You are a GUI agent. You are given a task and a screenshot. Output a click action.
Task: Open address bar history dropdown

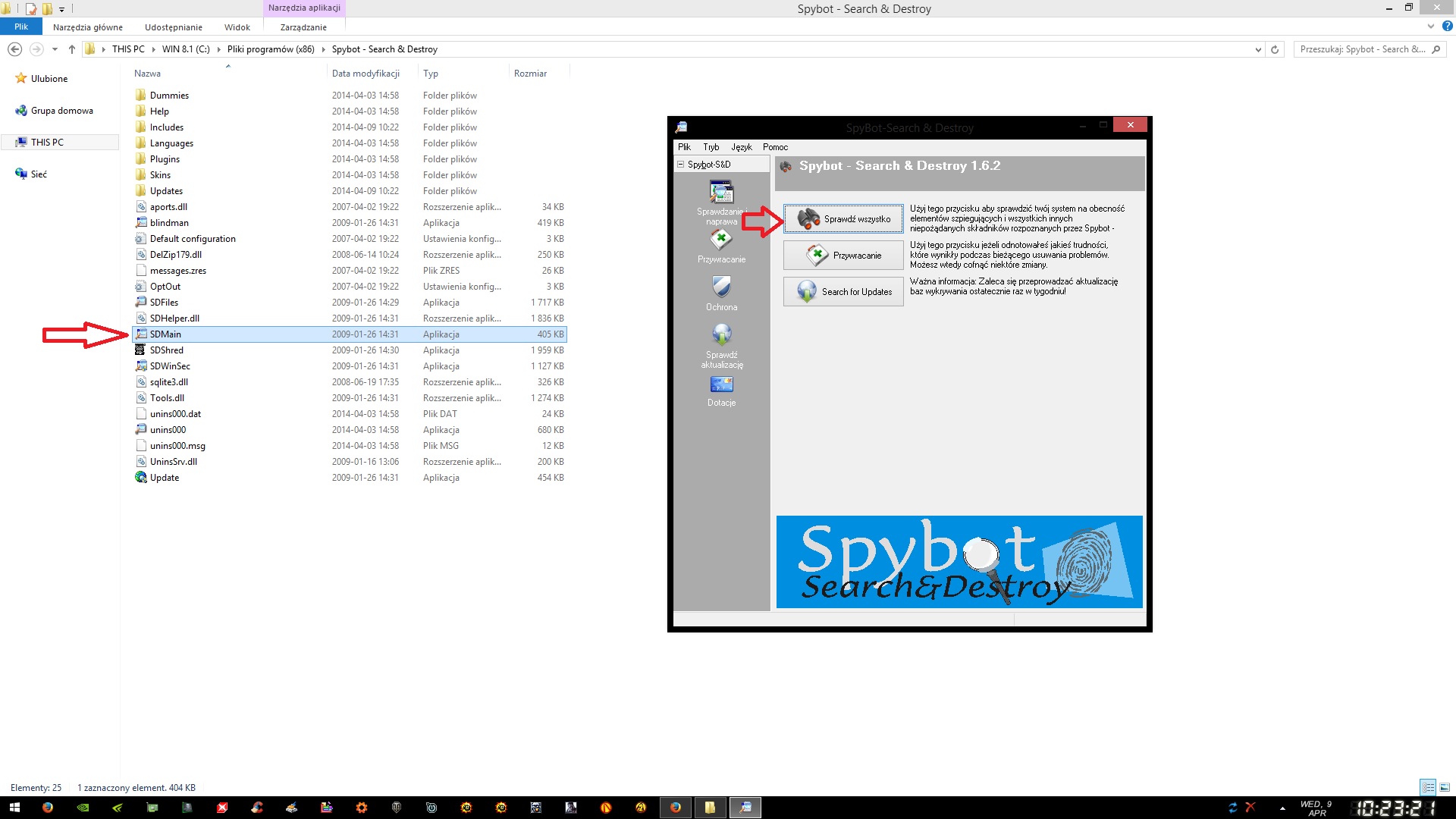point(1258,49)
